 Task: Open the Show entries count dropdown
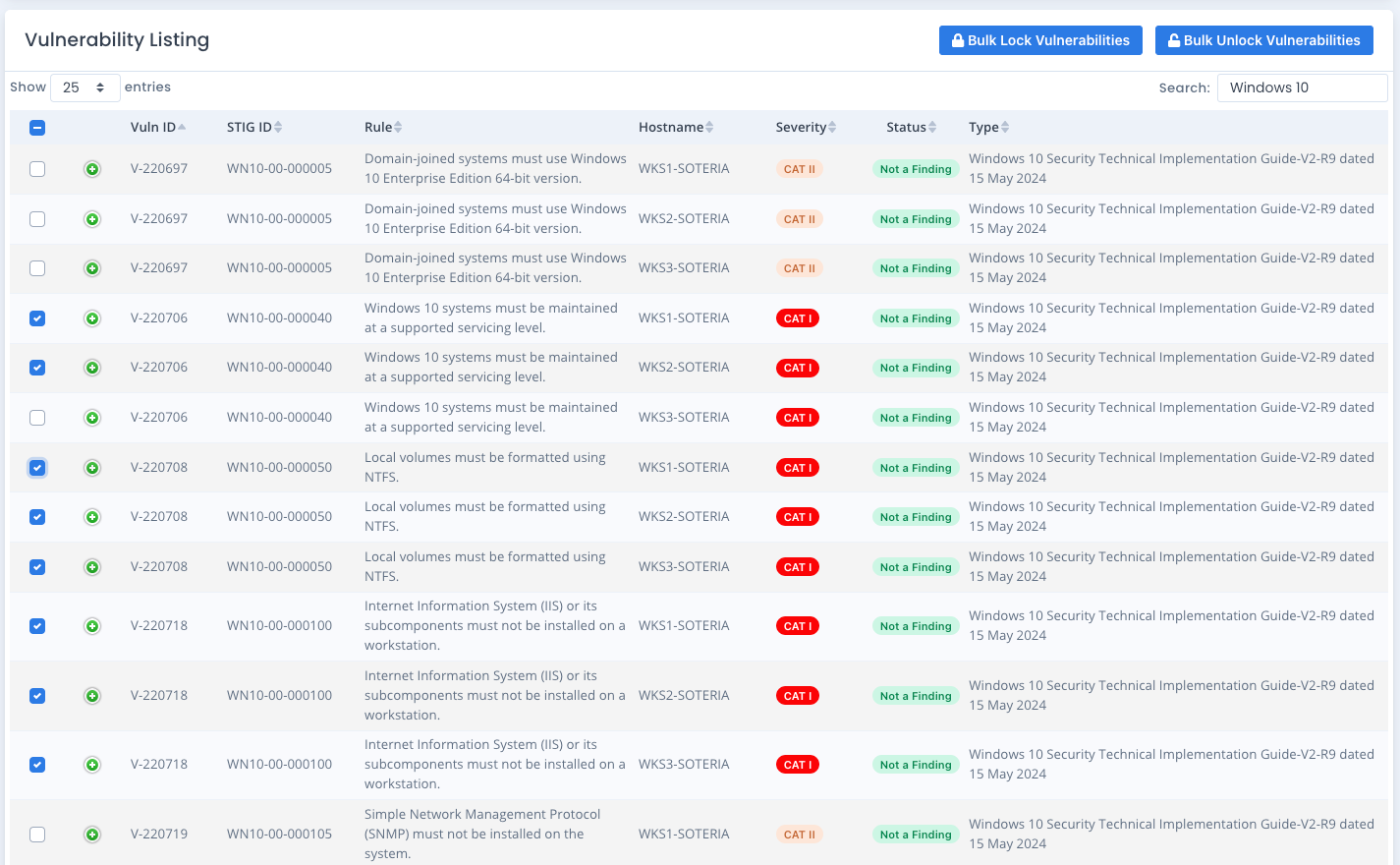coord(85,87)
